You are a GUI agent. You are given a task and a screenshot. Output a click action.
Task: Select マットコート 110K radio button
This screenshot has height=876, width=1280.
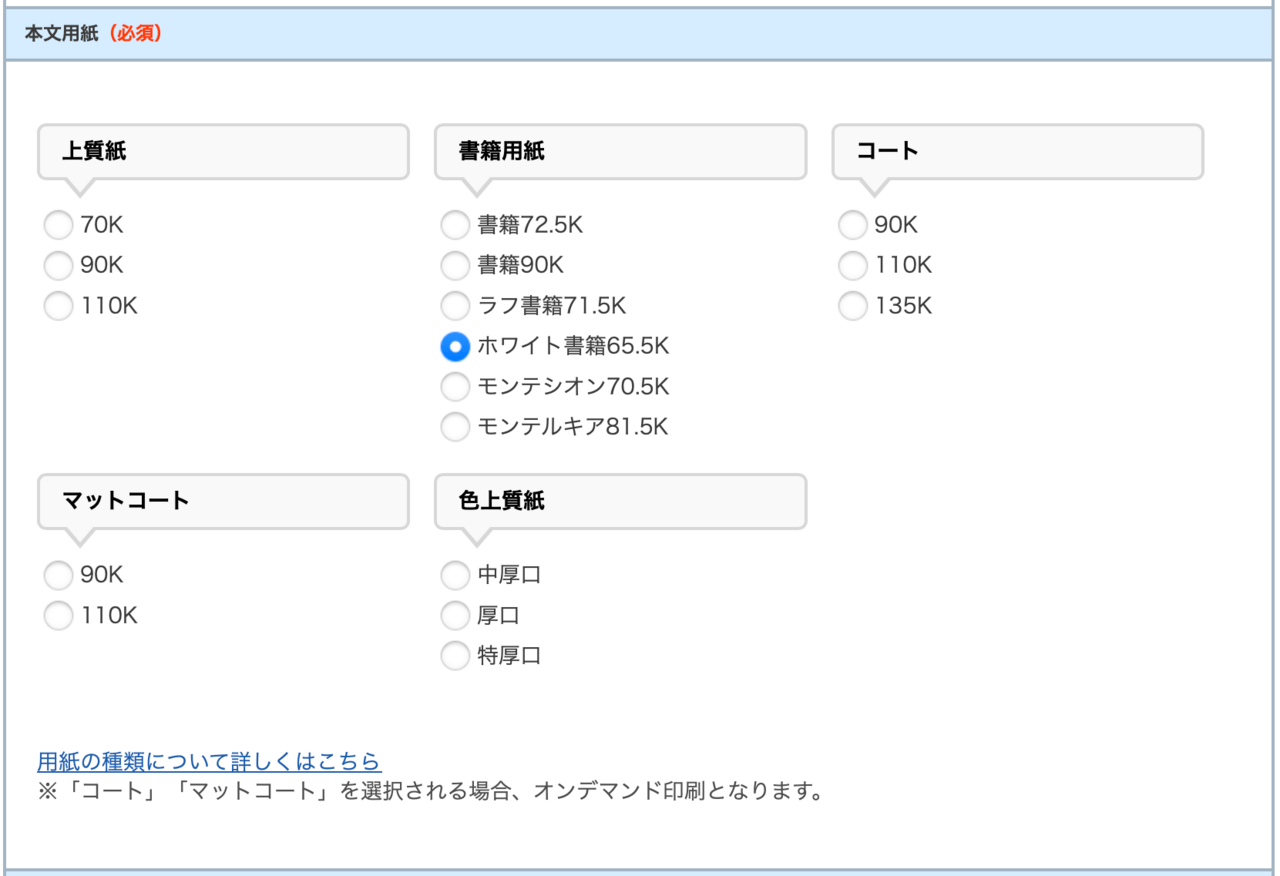58,616
